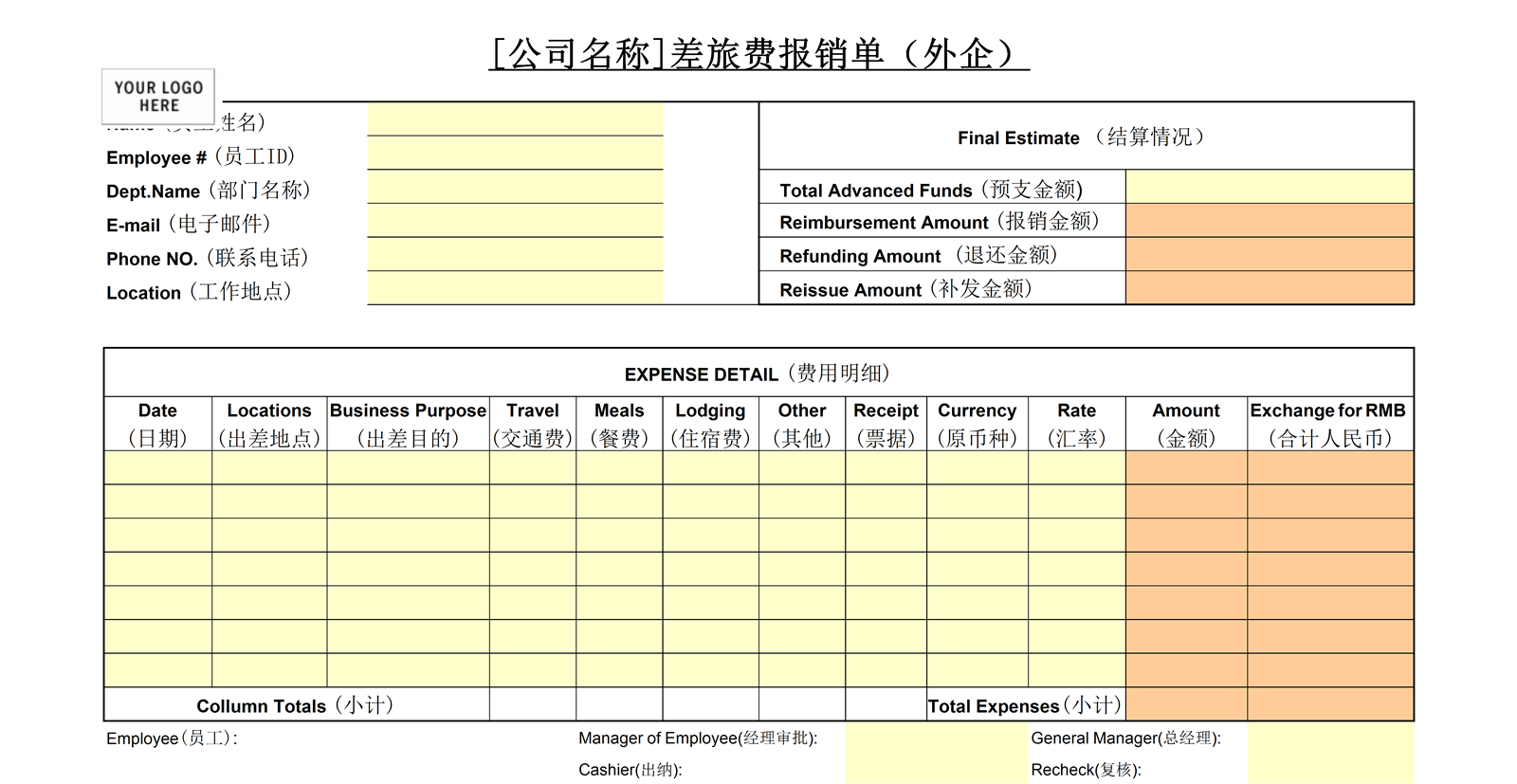This screenshot has height=784, width=1517.
Task: Click the Total Advanced Funds value cell
Action: pos(1269,188)
